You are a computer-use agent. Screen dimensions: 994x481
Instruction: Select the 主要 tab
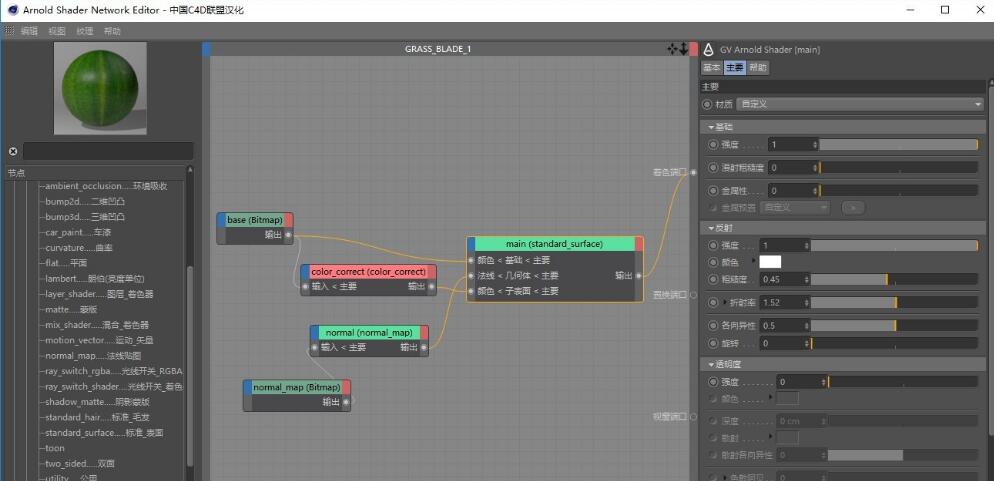click(735, 67)
